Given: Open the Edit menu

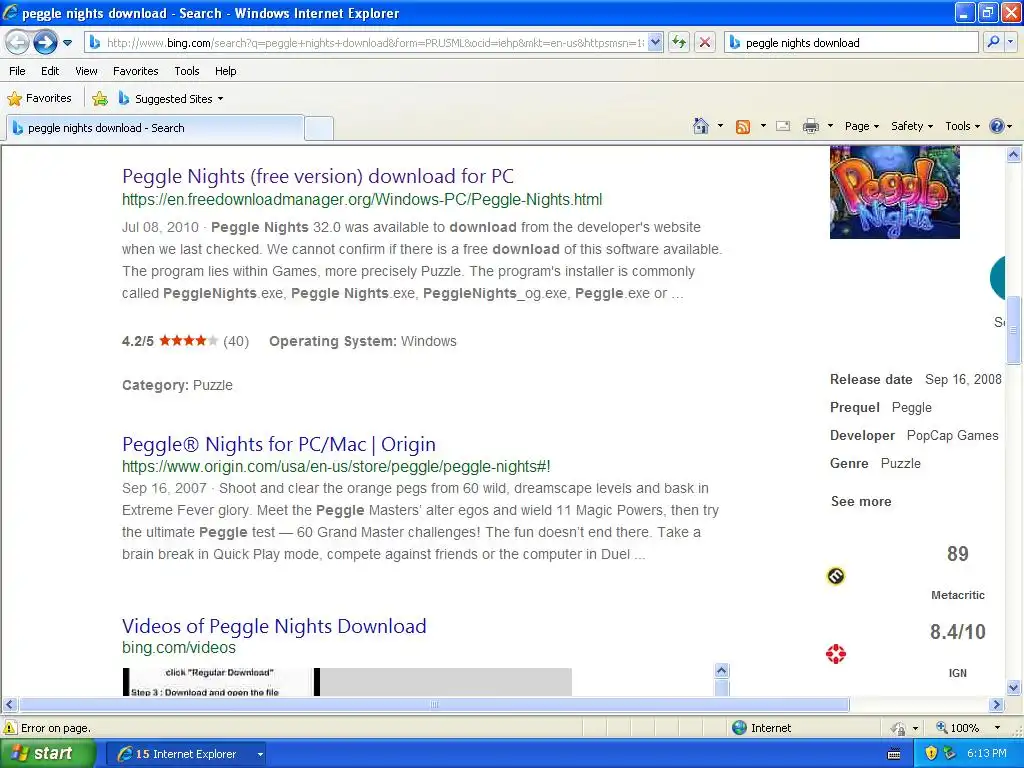Looking at the screenshot, I should [x=50, y=71].
